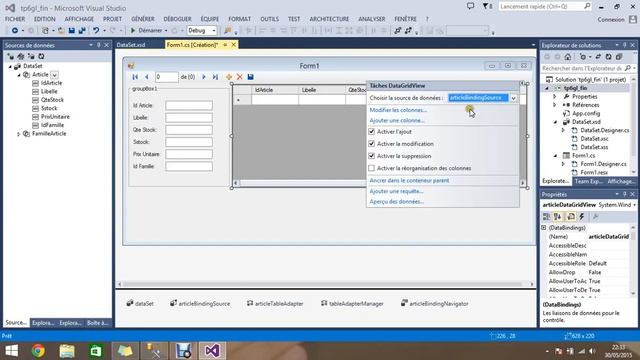Expand the Références node in Solution Explorer
This screenshot has height=360, width=640.
tap(555, 105)
